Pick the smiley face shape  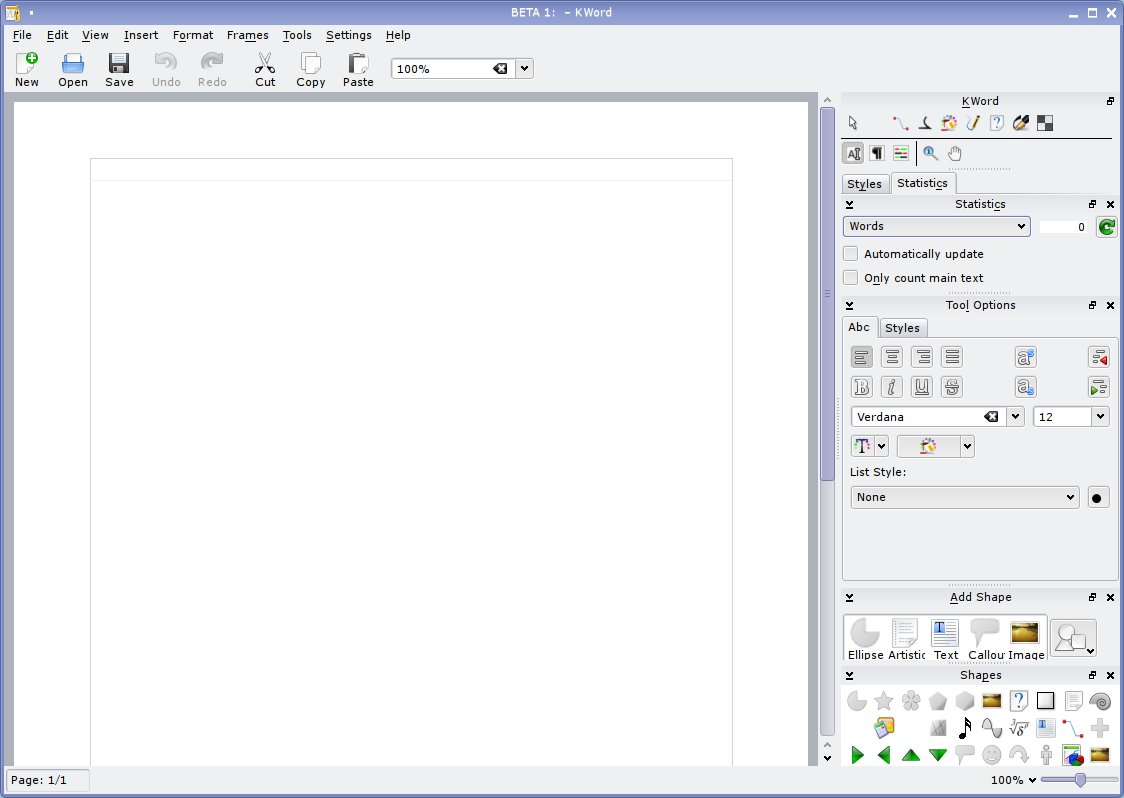point(991,754)
